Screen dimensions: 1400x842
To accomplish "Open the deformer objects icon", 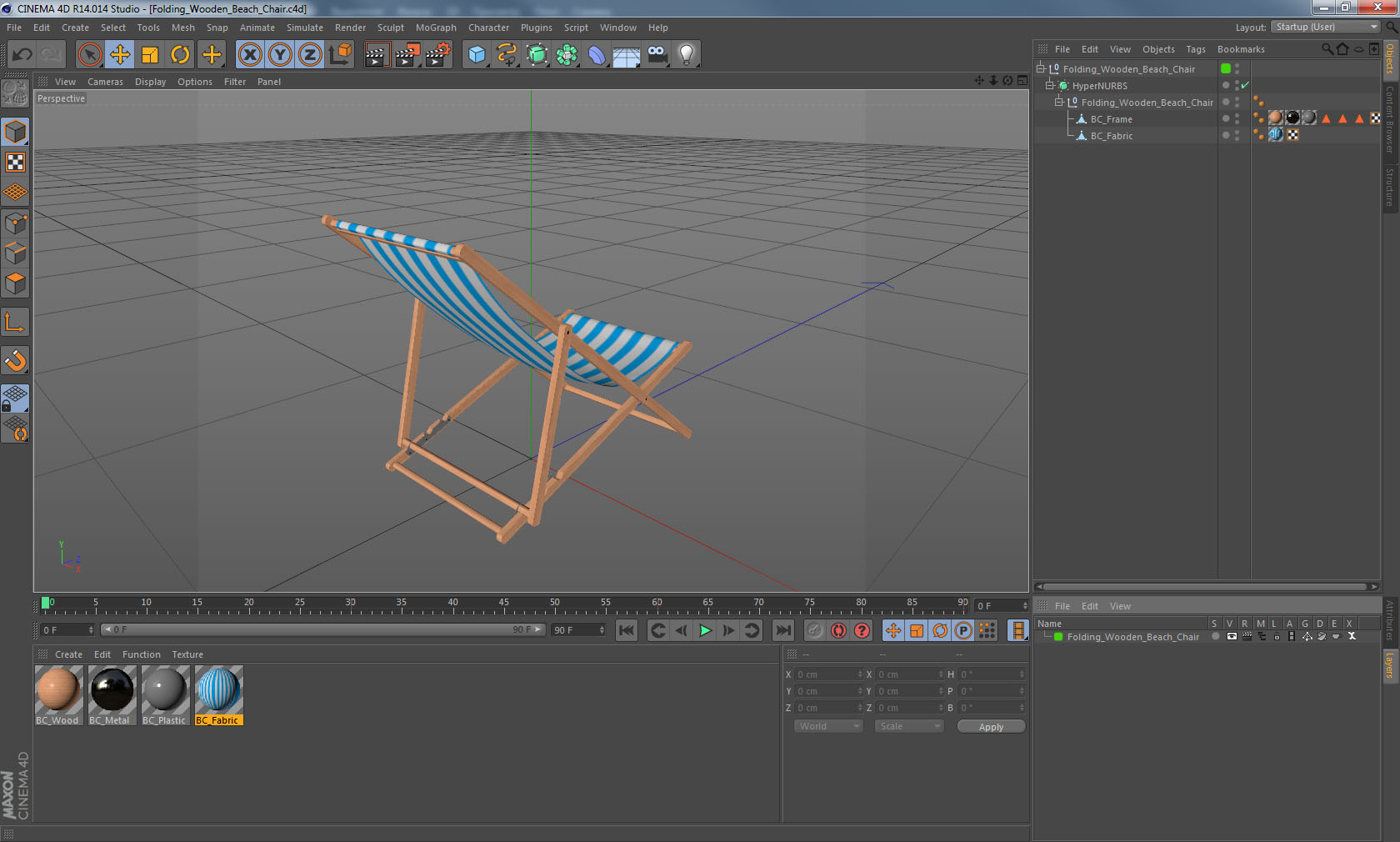I will pos(597,55).
